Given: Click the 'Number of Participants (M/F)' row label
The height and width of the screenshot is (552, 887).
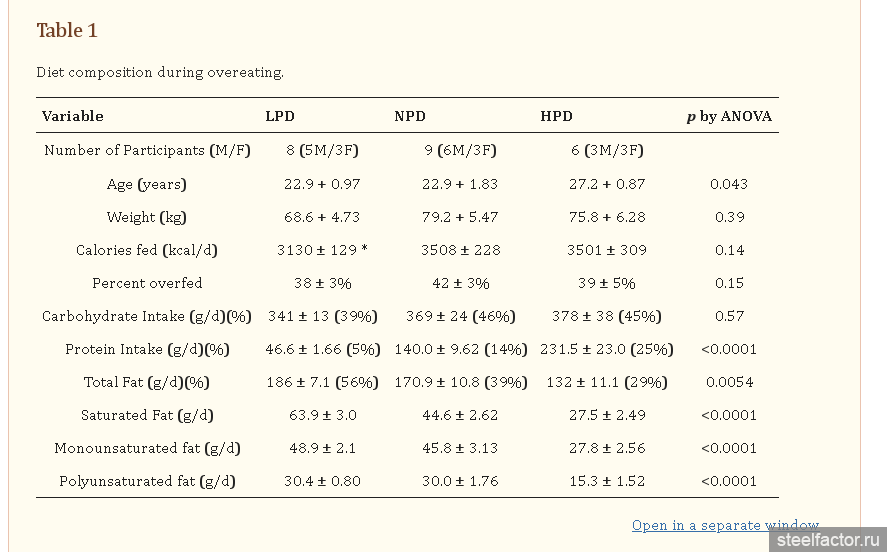Looking at the screenshot, I should [x=147, y=150].
